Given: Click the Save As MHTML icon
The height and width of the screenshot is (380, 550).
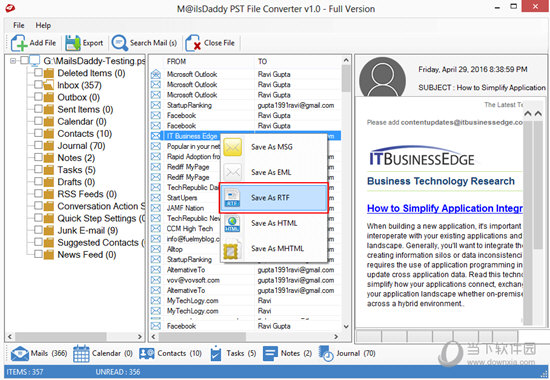Looking at the screenshot, I should (233, 249).
